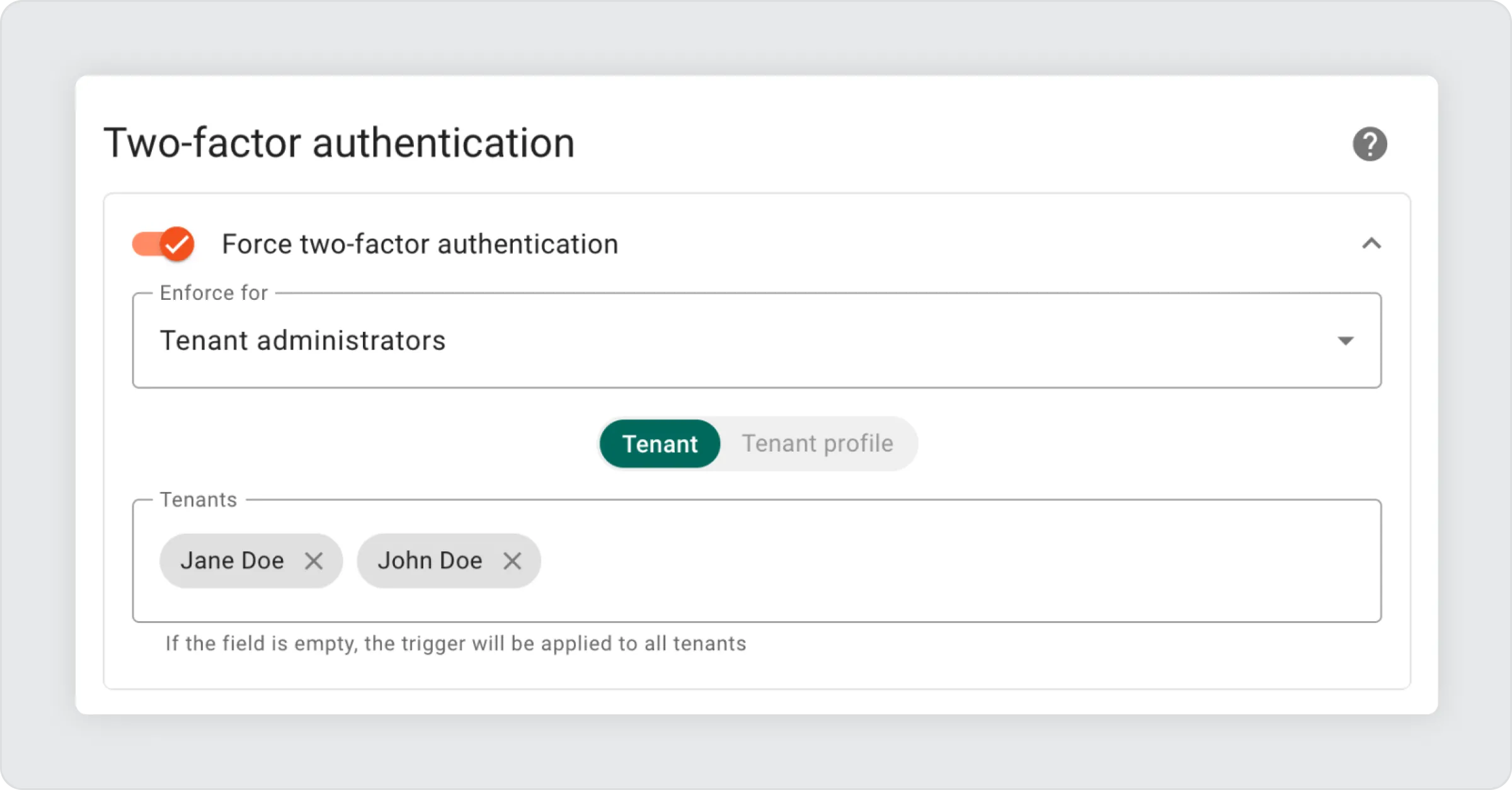Switch to the Tenant profile tab
Screen dimensions: 1512x790
coord(817,444)
